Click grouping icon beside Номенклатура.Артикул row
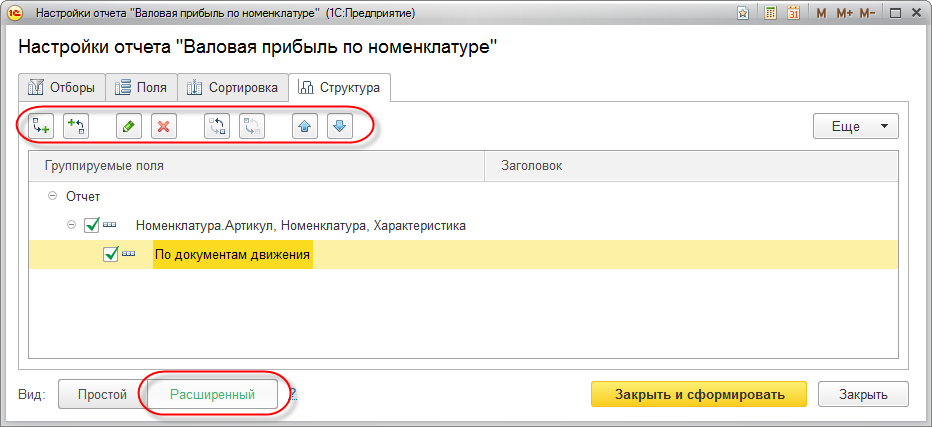 pos(109,225)
